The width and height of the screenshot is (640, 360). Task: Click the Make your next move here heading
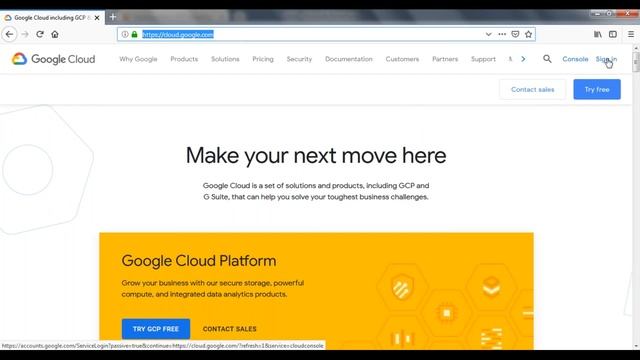click(x=316, y=156)
